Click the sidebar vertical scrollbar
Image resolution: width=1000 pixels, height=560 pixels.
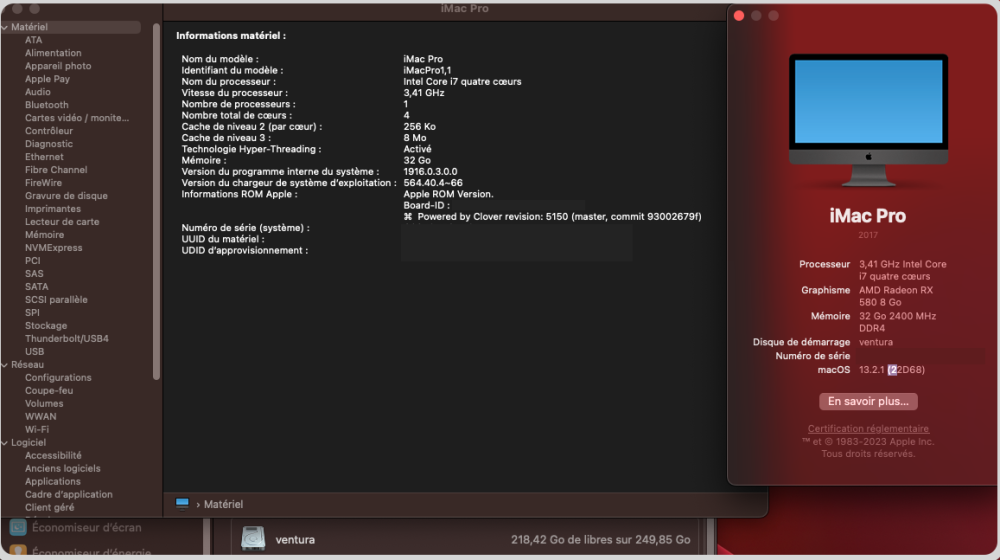point(156,202)
